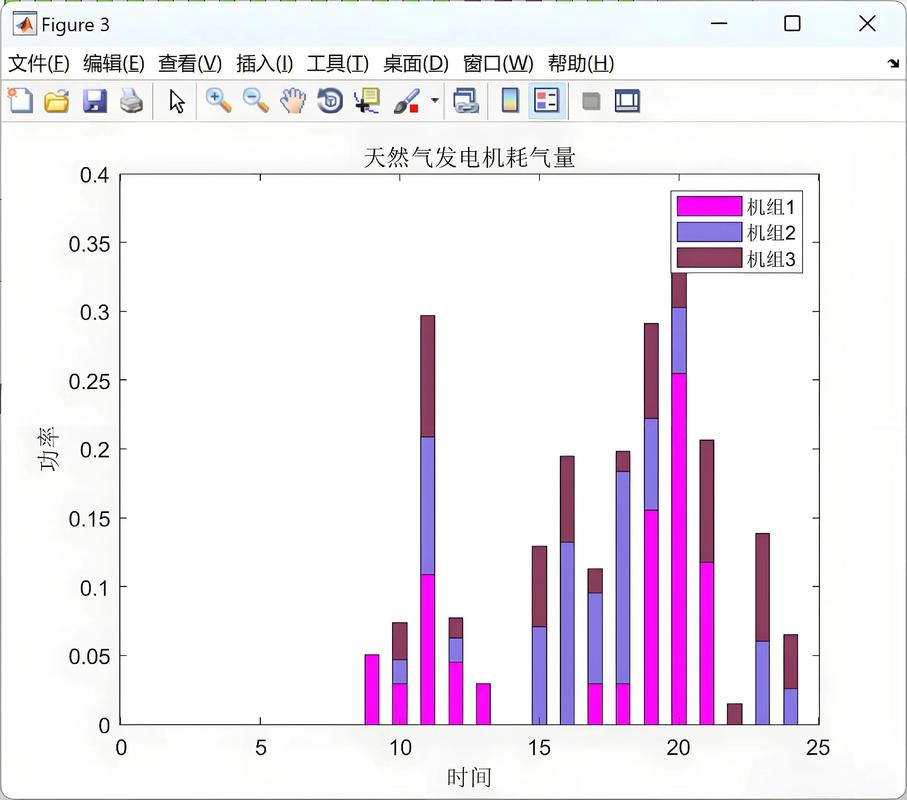Select the Zoom Out tool

253,100
